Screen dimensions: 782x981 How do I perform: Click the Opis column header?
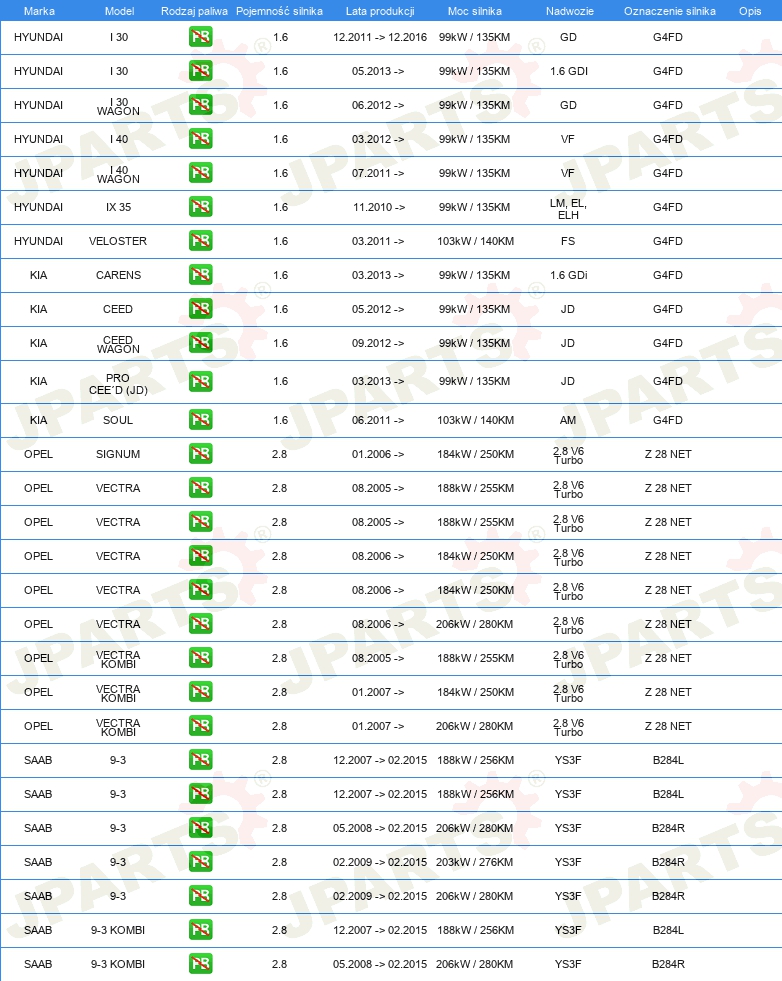click(749, 11)
